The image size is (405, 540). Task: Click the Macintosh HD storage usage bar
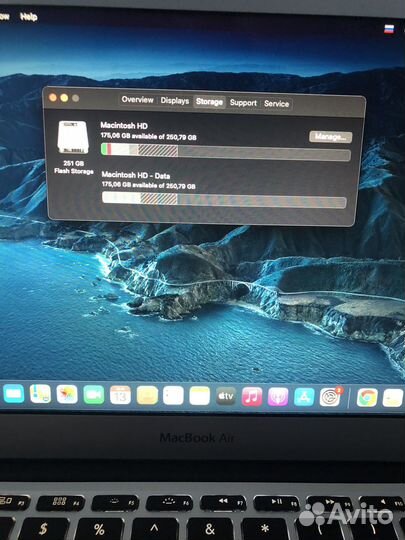pos(226,152)
